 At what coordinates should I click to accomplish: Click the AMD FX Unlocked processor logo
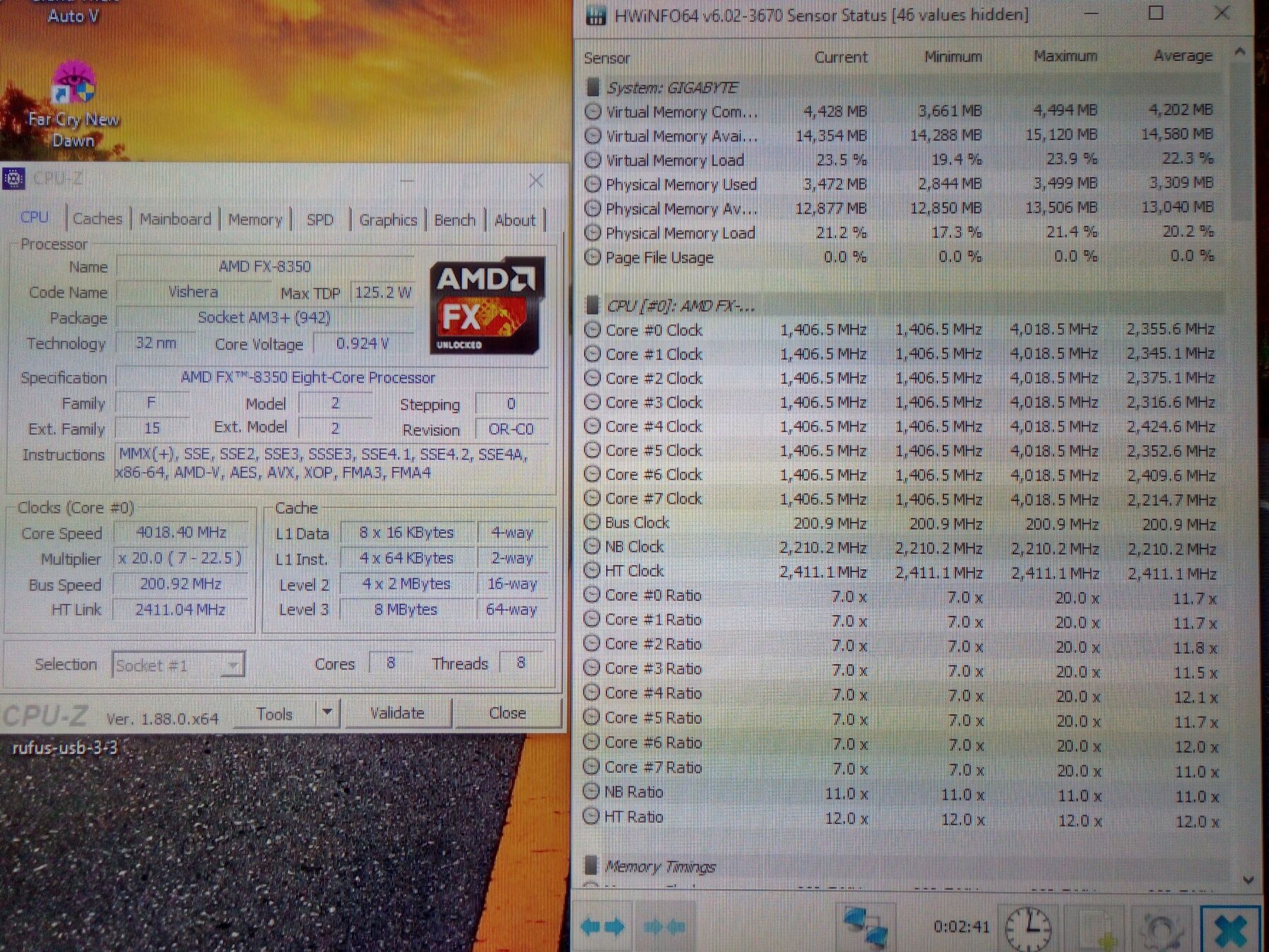point(486,306)
